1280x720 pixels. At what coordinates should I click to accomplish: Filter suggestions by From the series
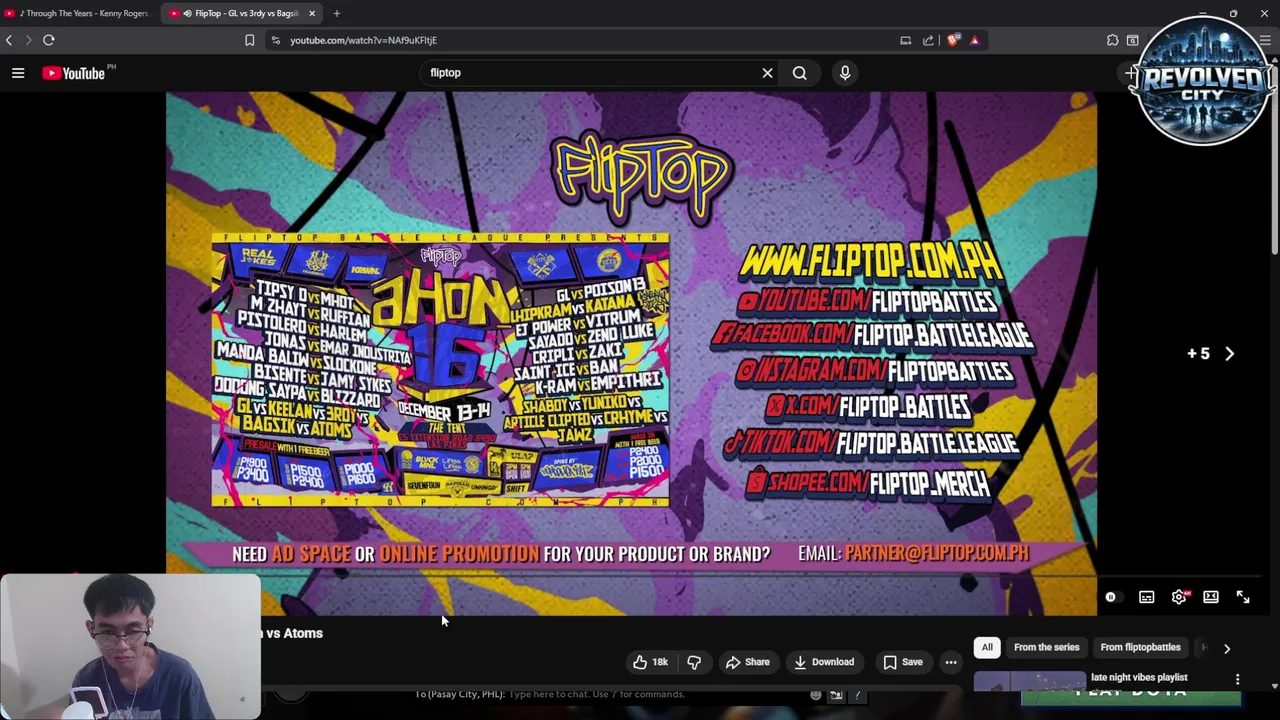click(x=1047, y=648)
